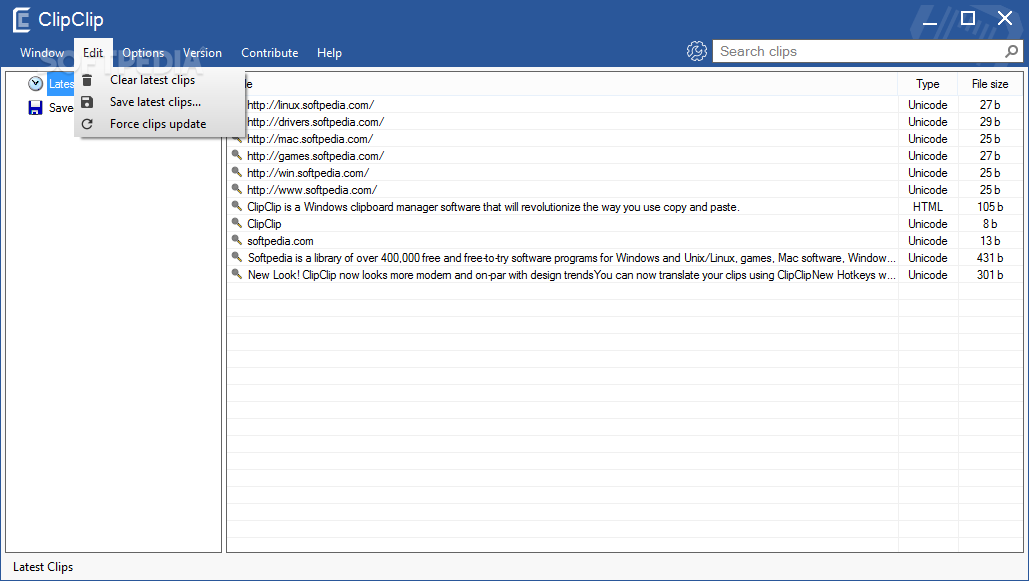Click the 431 b file size cell
The width and height of the screenshot is (1029, 581).
990,258
